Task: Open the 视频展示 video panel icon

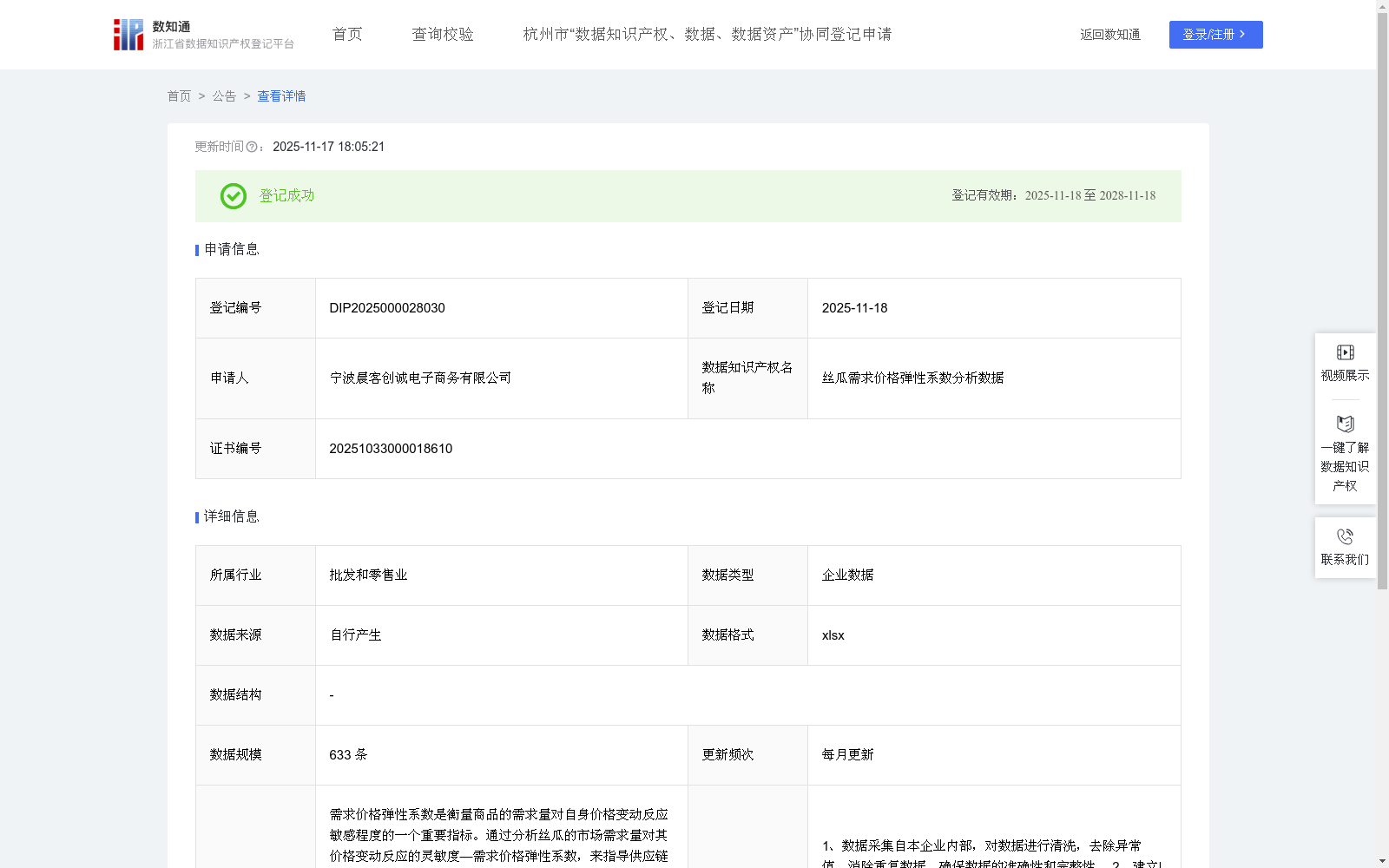Action: point(1344,352)
